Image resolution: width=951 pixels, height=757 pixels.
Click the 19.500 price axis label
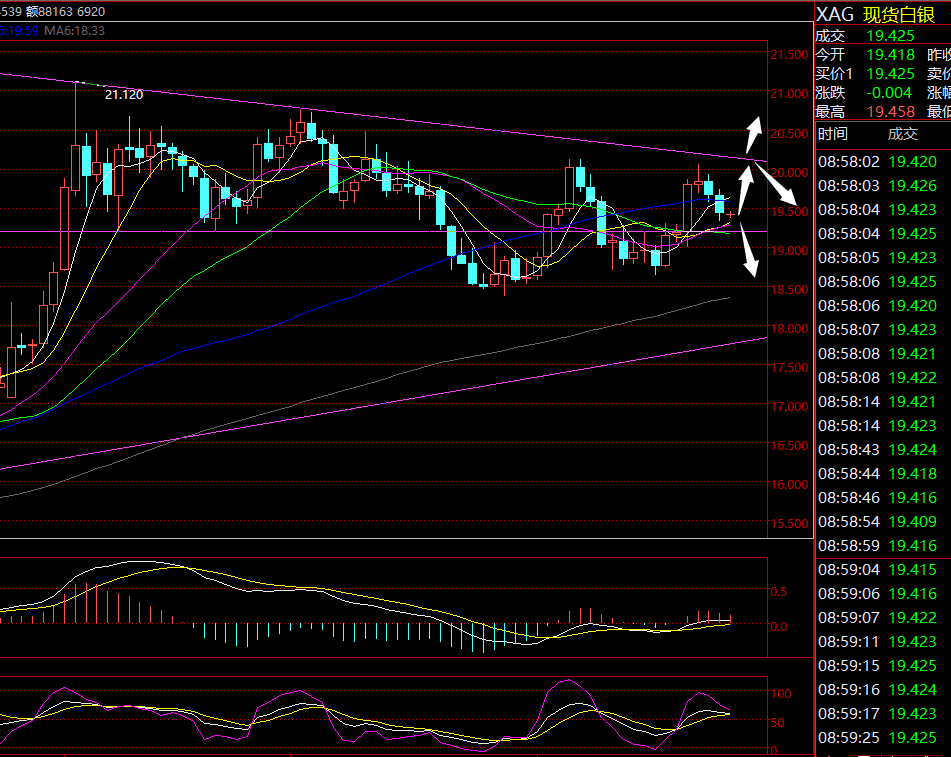[789, 212]
